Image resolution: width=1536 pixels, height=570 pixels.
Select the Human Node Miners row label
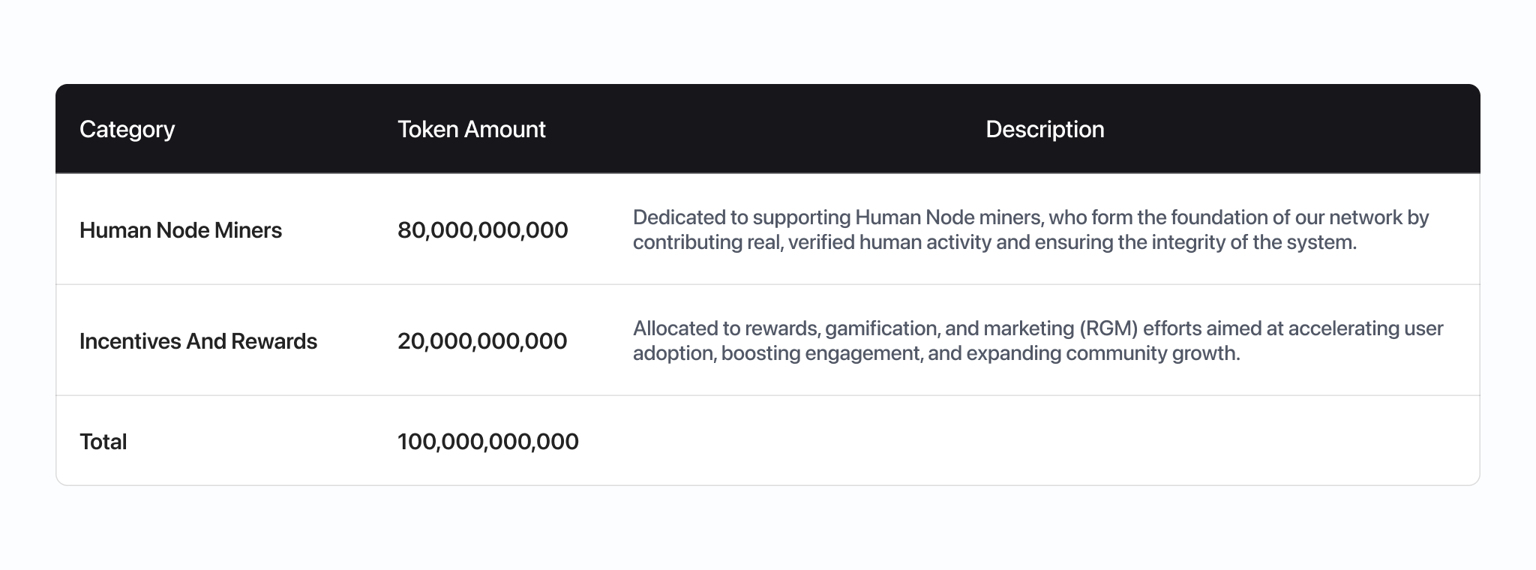coord(180,230)
